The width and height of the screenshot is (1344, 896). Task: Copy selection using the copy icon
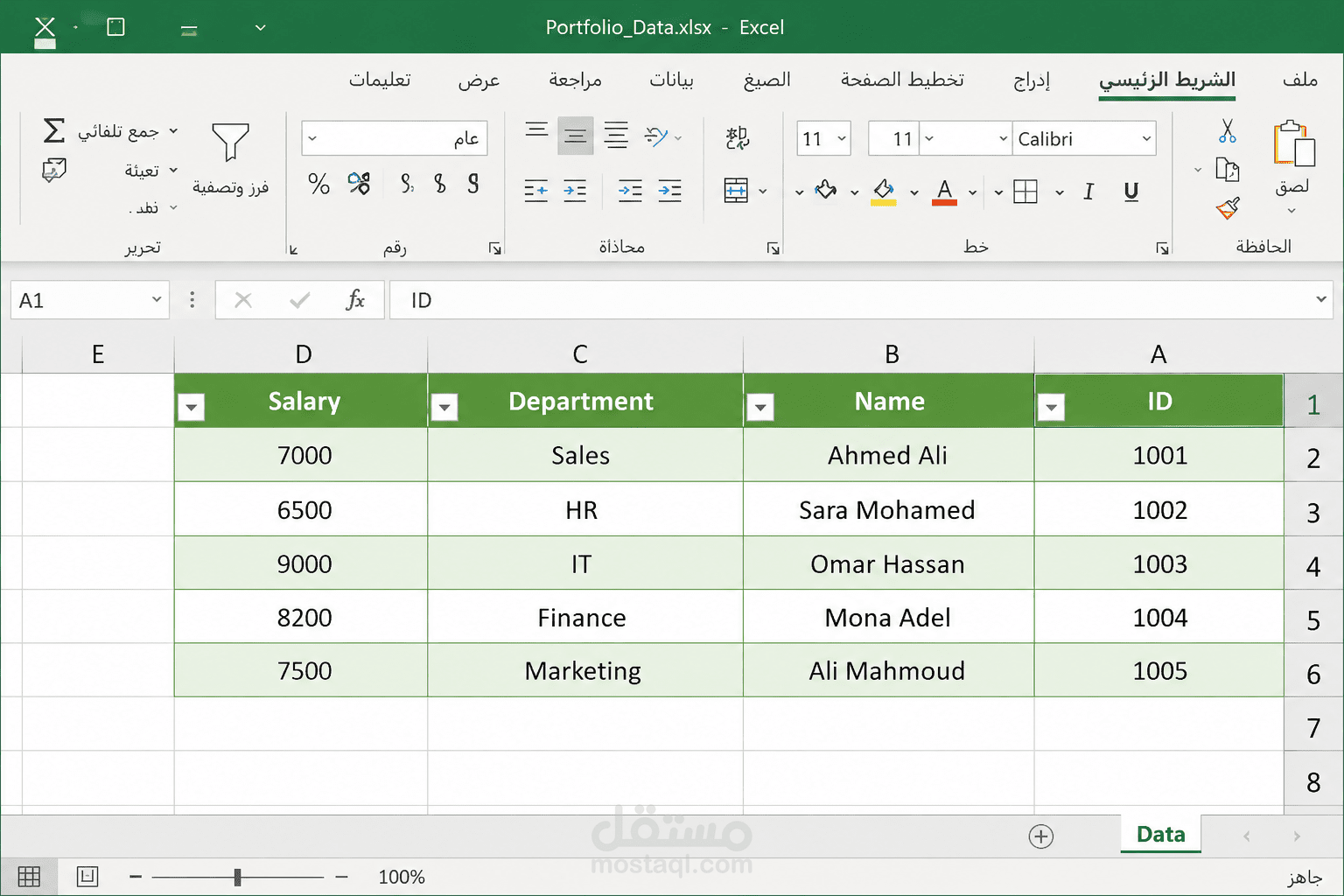pos(1228,169)
